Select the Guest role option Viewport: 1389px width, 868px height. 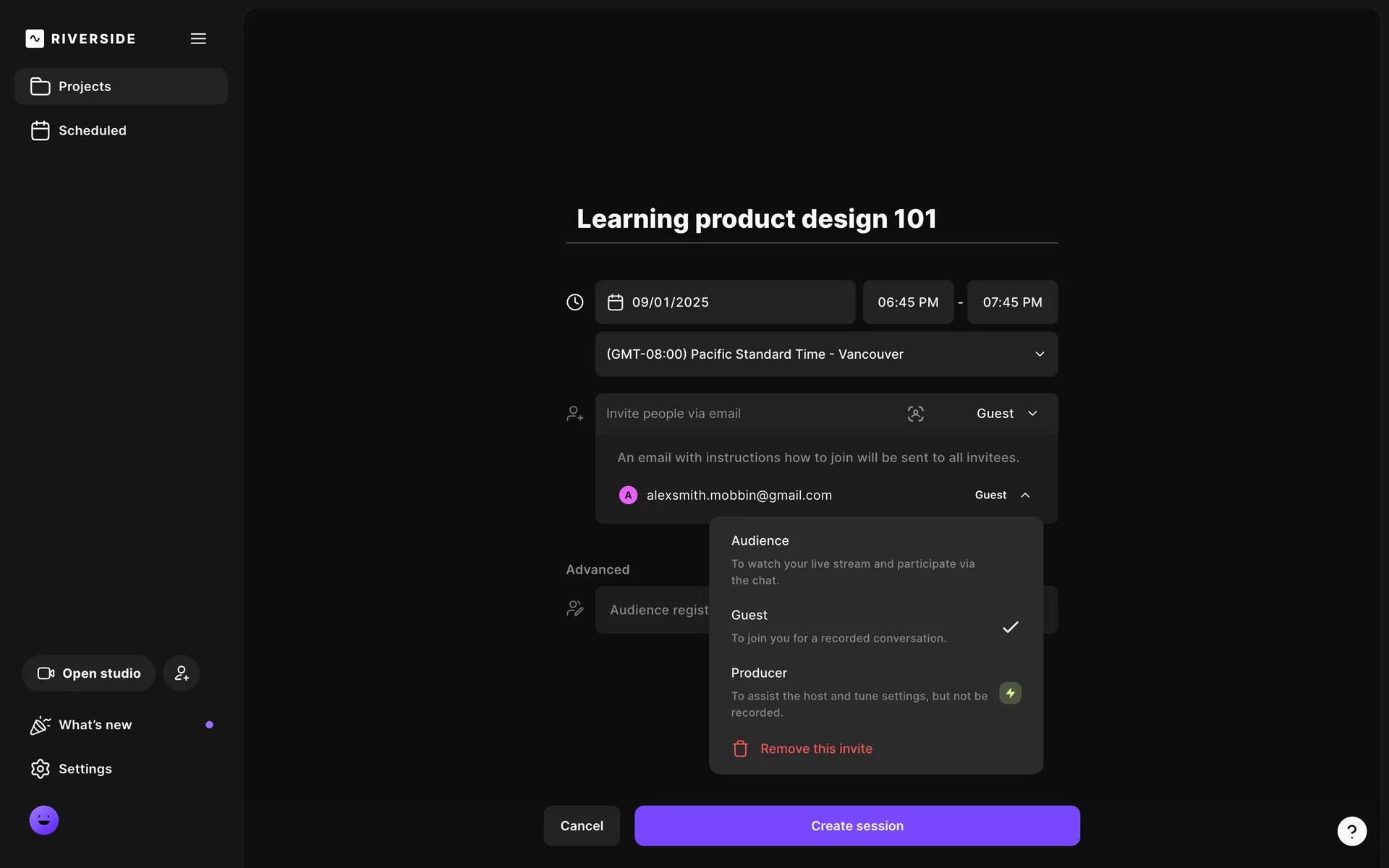(x=854, y=626)
